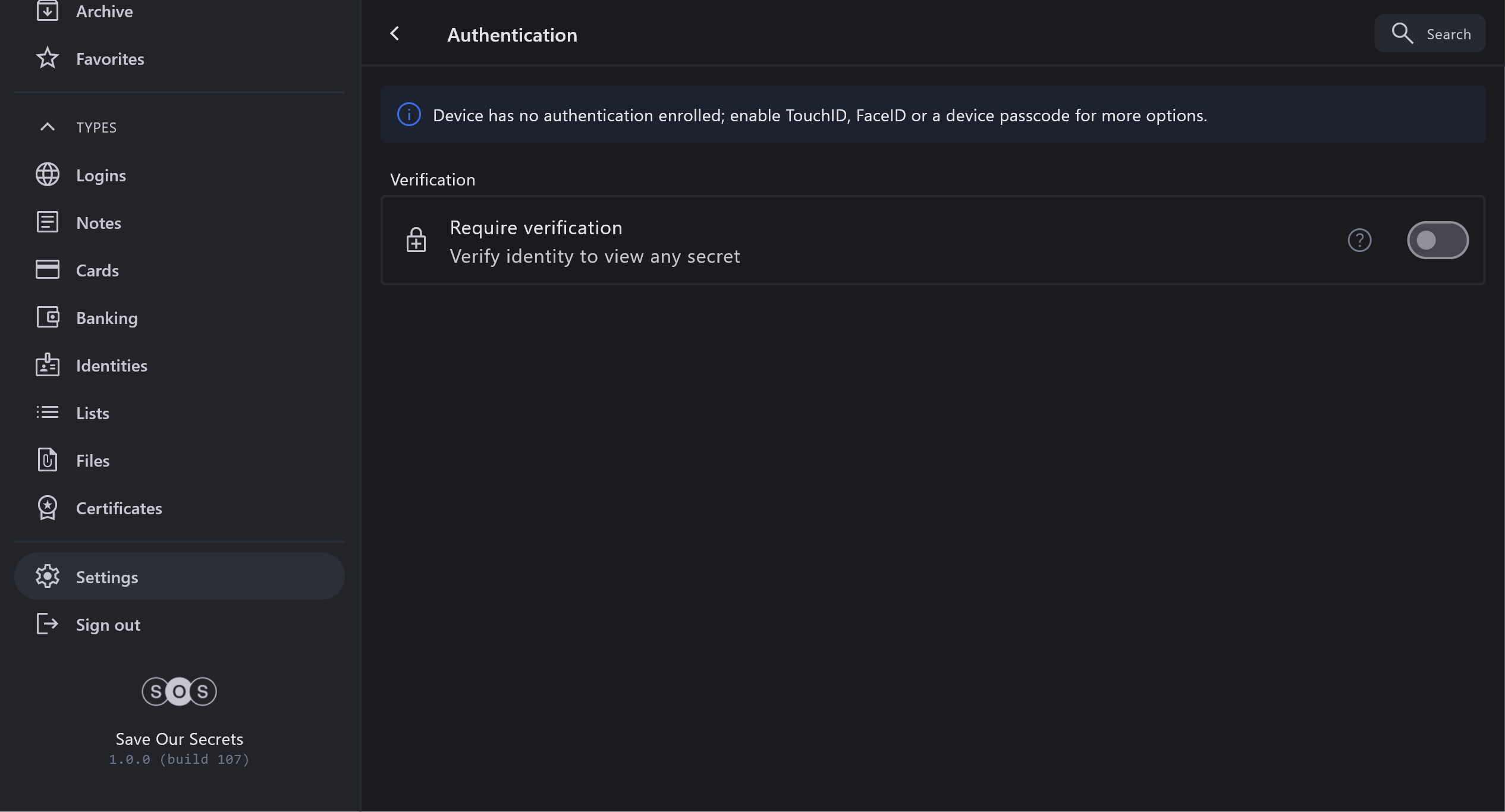Click the SOS logo
The height and width of the screenshot is (812, 1505).
pyautogui.click(x=179, y=691)
